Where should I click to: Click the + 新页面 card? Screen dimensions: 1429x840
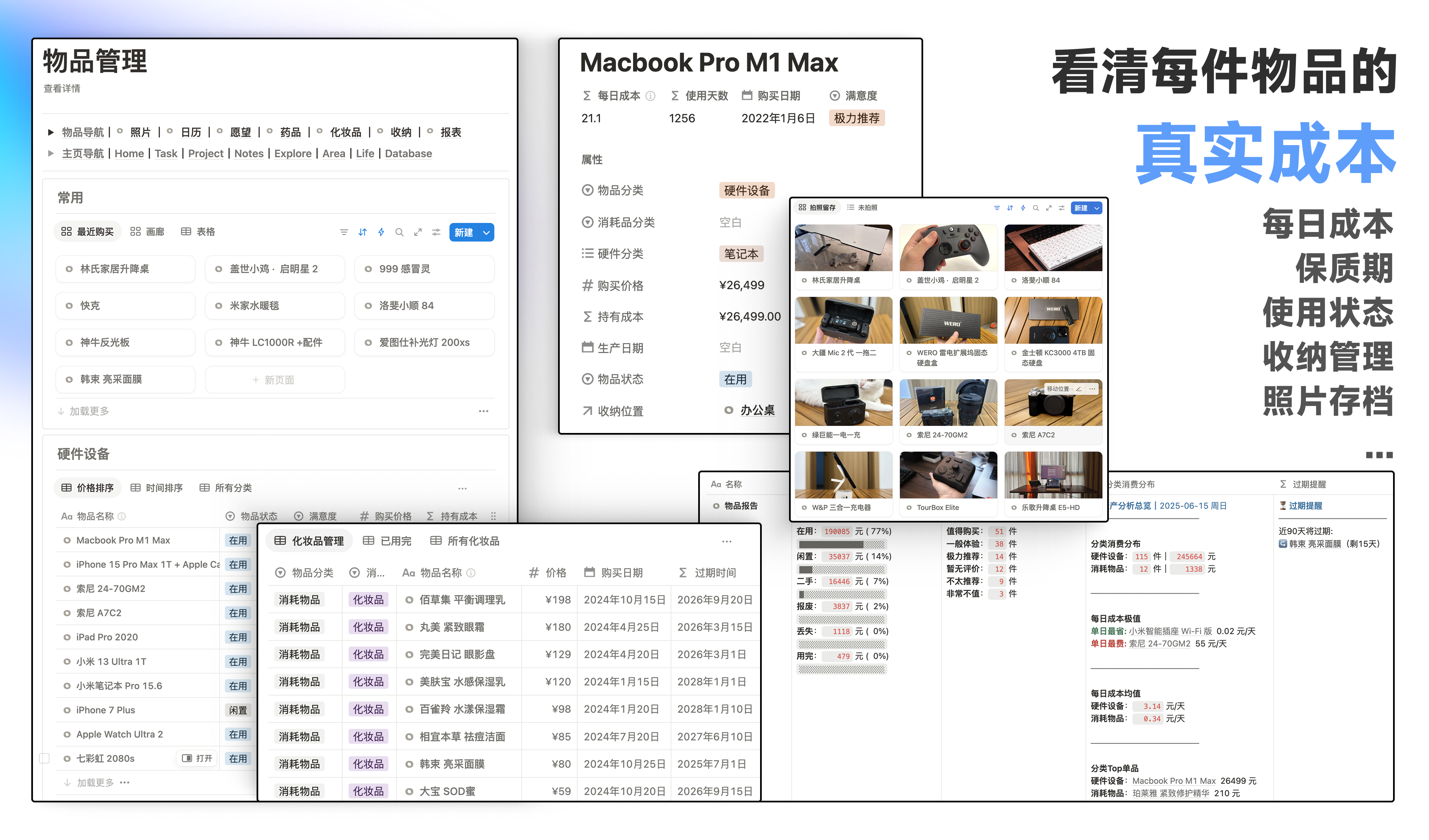coord(275,380)
